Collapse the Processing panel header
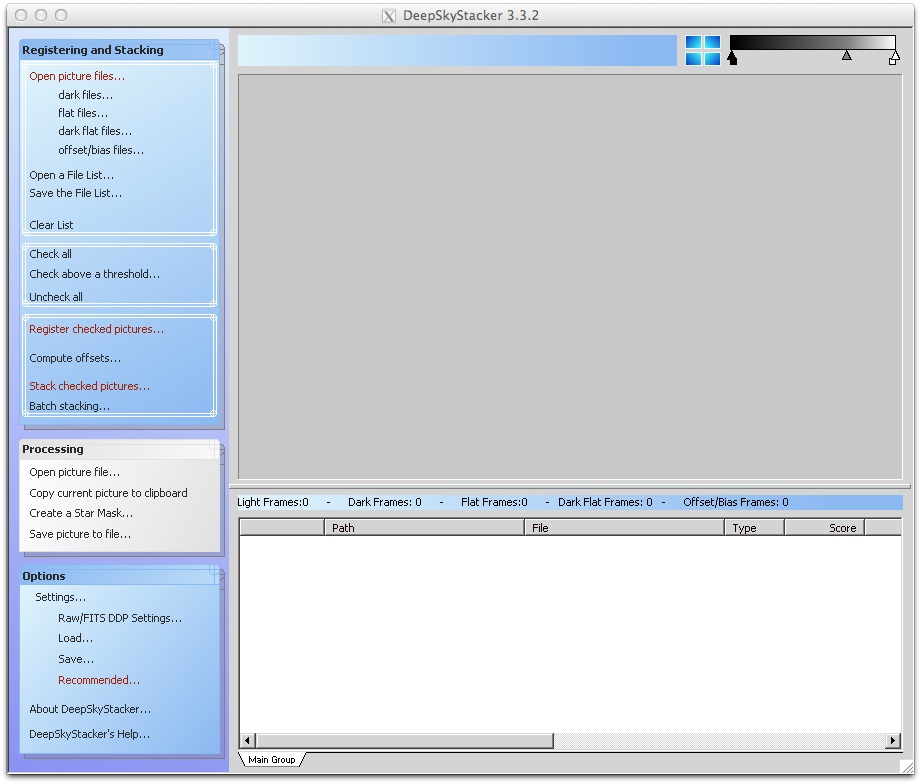 point(120,449)
